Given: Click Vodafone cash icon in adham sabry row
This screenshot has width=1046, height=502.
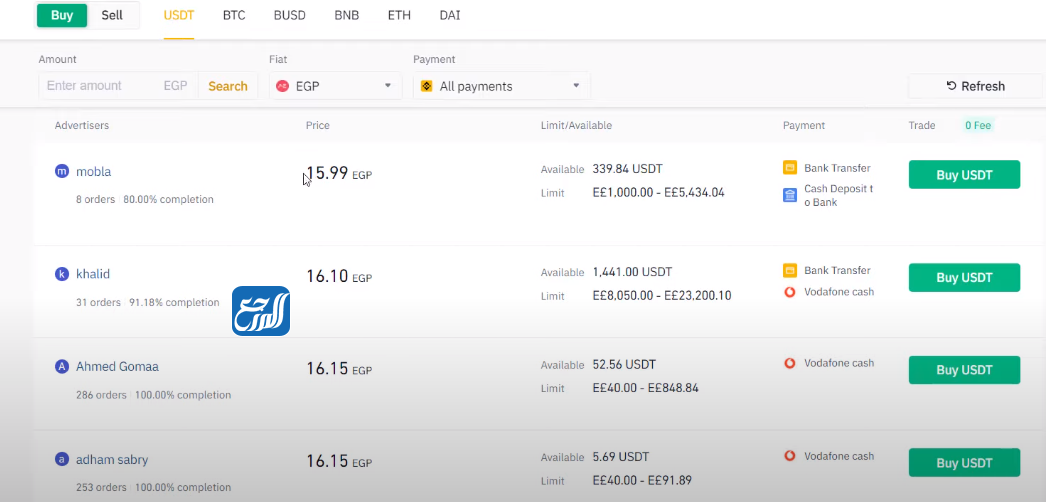Looking at the screenshot, I should click(x=790, y=456).
